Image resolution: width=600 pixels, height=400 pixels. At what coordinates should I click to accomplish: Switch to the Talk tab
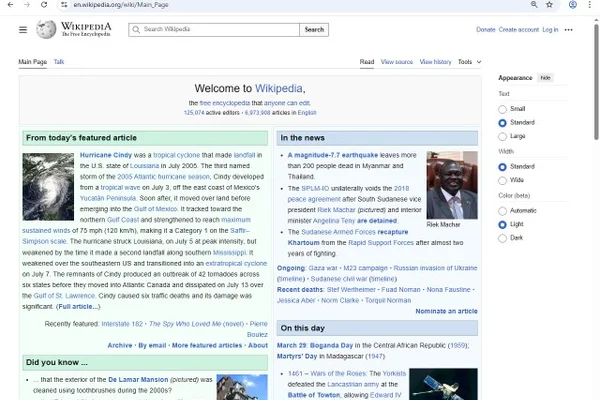coord(59,62)
